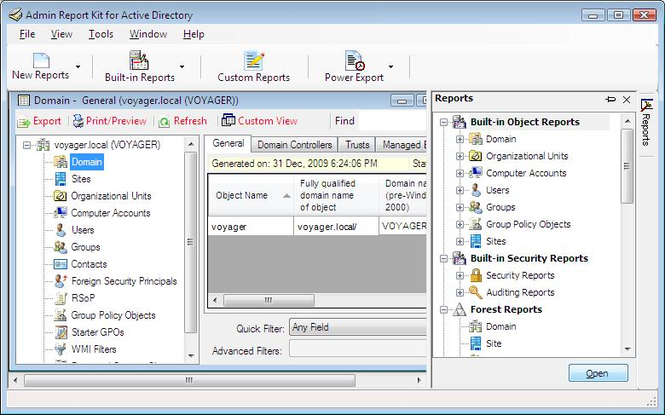Select the Sites icon in left tree
Viewport: 665px width, 415px height.
tap(60, 179)
